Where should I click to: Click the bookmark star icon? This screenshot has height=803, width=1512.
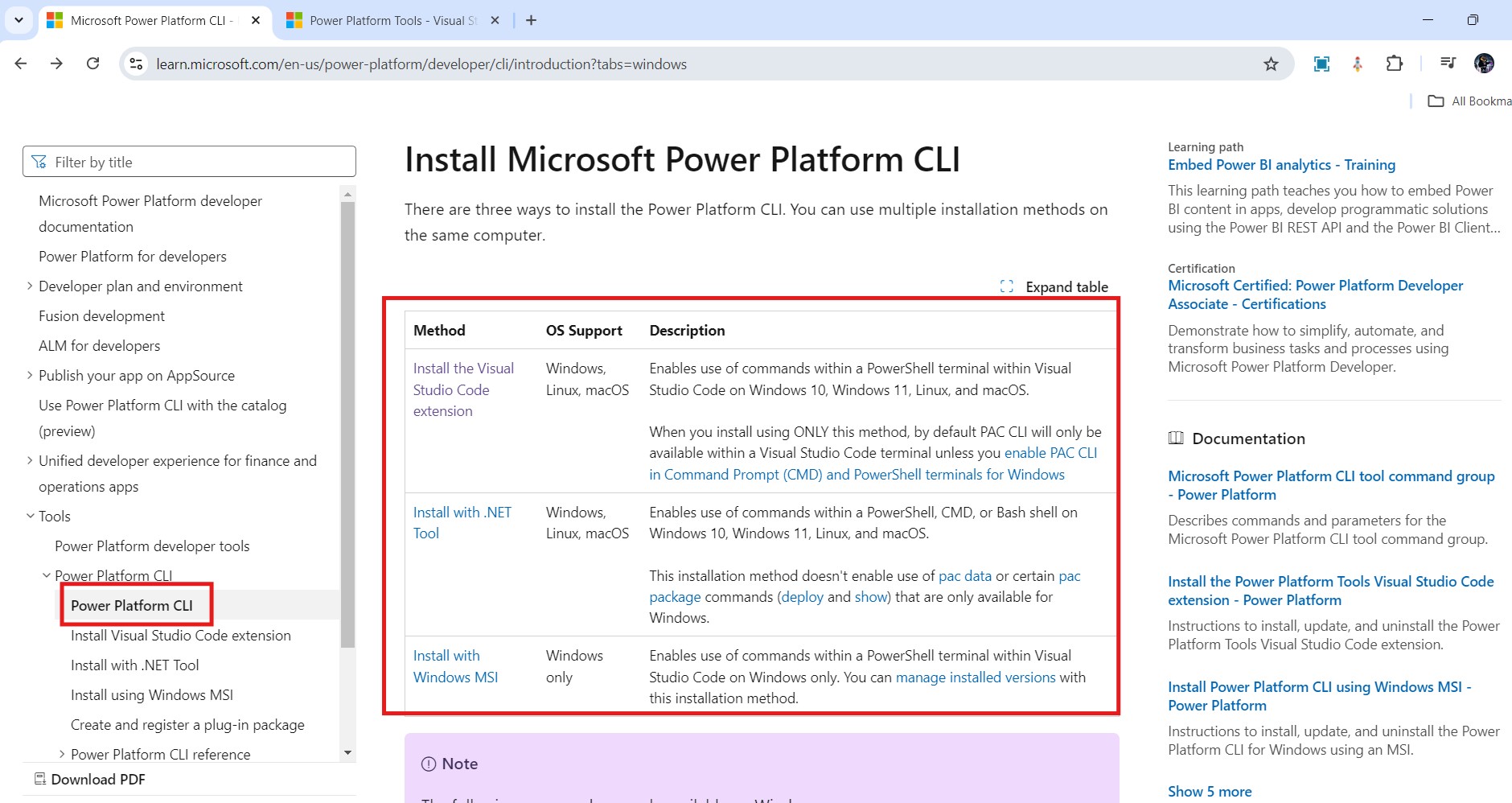(1271, 64)
